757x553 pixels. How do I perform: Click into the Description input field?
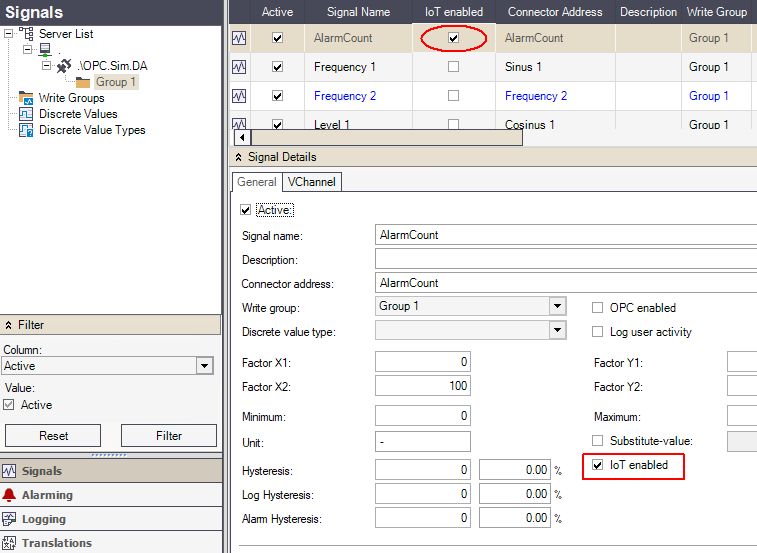[x=566, y=259]
